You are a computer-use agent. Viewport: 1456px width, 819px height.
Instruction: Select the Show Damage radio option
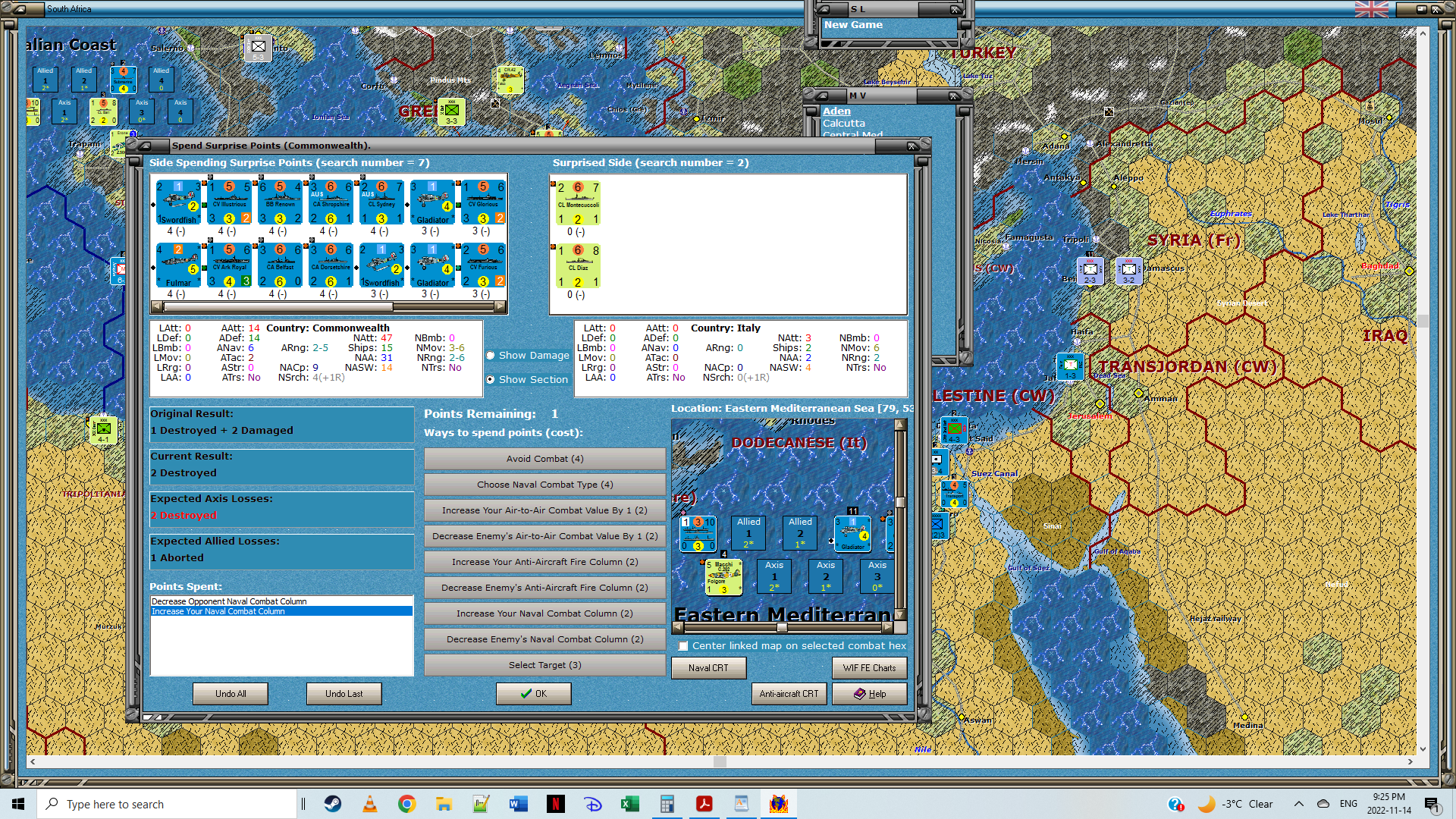pyautogui.click(x=491, y=356)
